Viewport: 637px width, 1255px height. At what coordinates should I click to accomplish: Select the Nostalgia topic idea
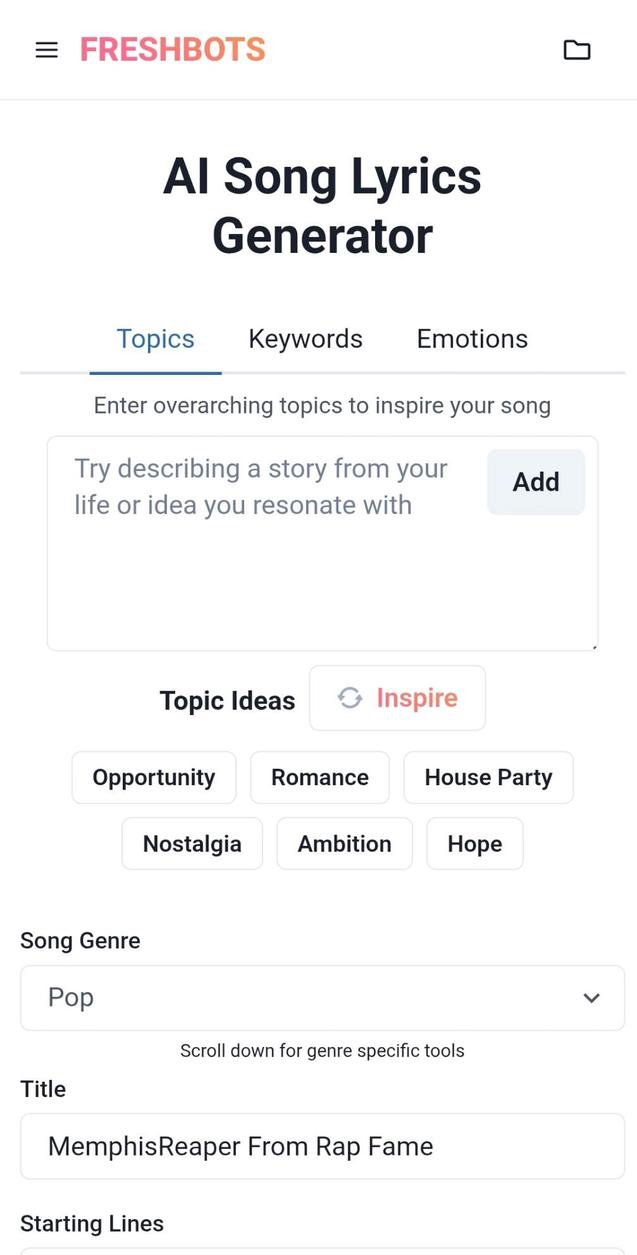click(191, 843)
